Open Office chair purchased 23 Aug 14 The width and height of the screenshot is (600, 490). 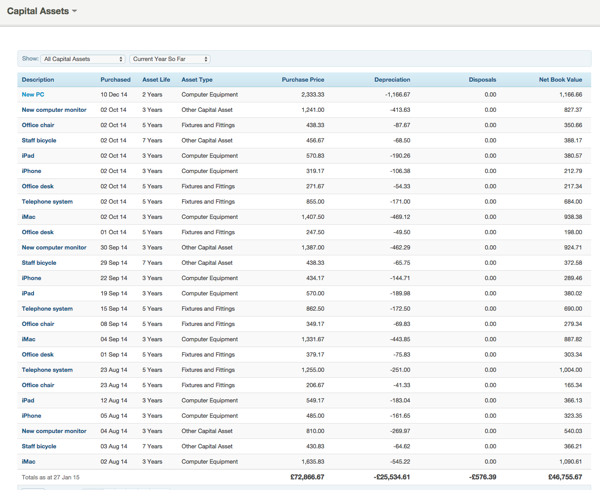[x=38, y=385]
